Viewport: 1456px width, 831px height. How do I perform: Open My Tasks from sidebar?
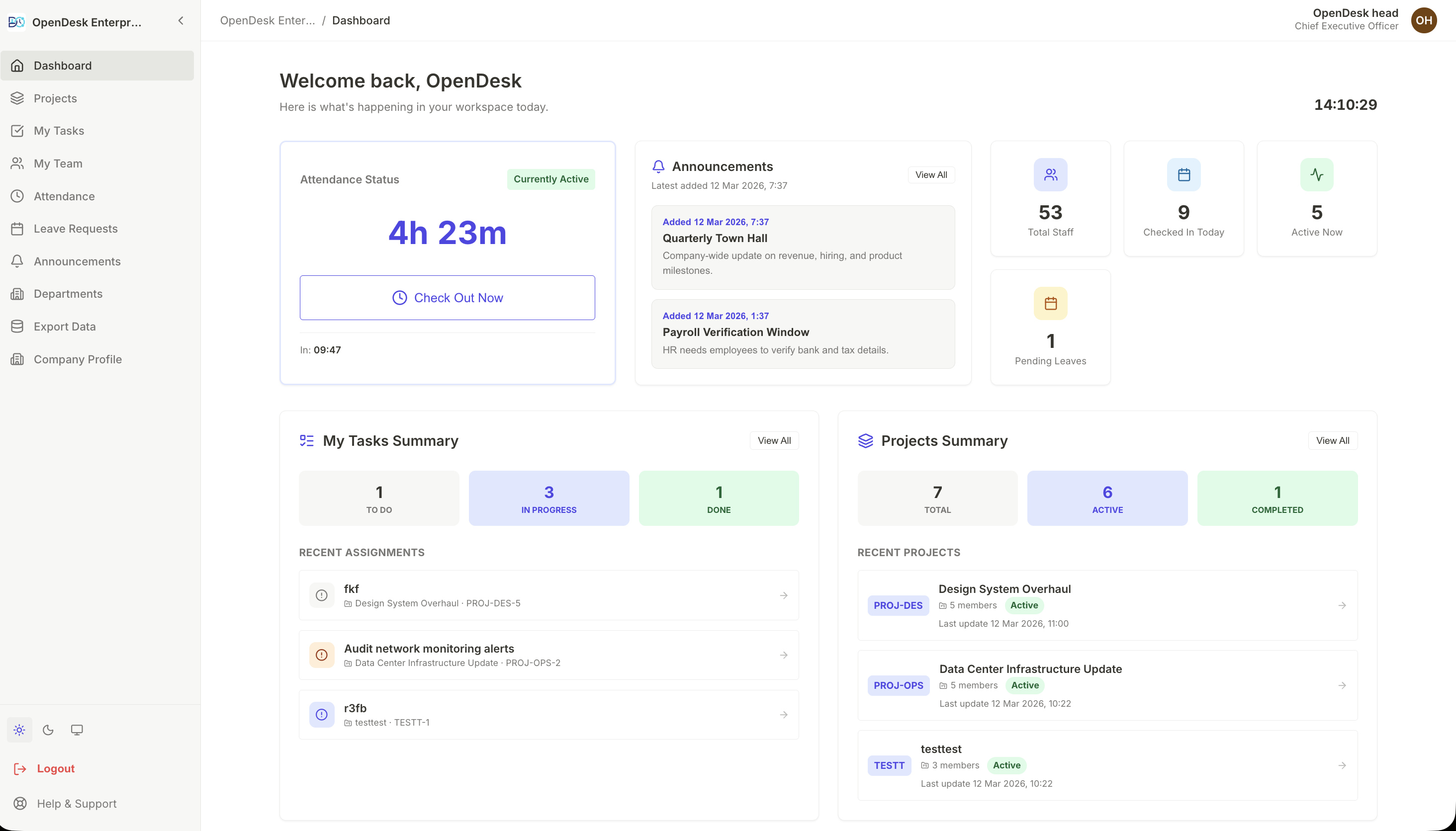(x=97, y=131)
